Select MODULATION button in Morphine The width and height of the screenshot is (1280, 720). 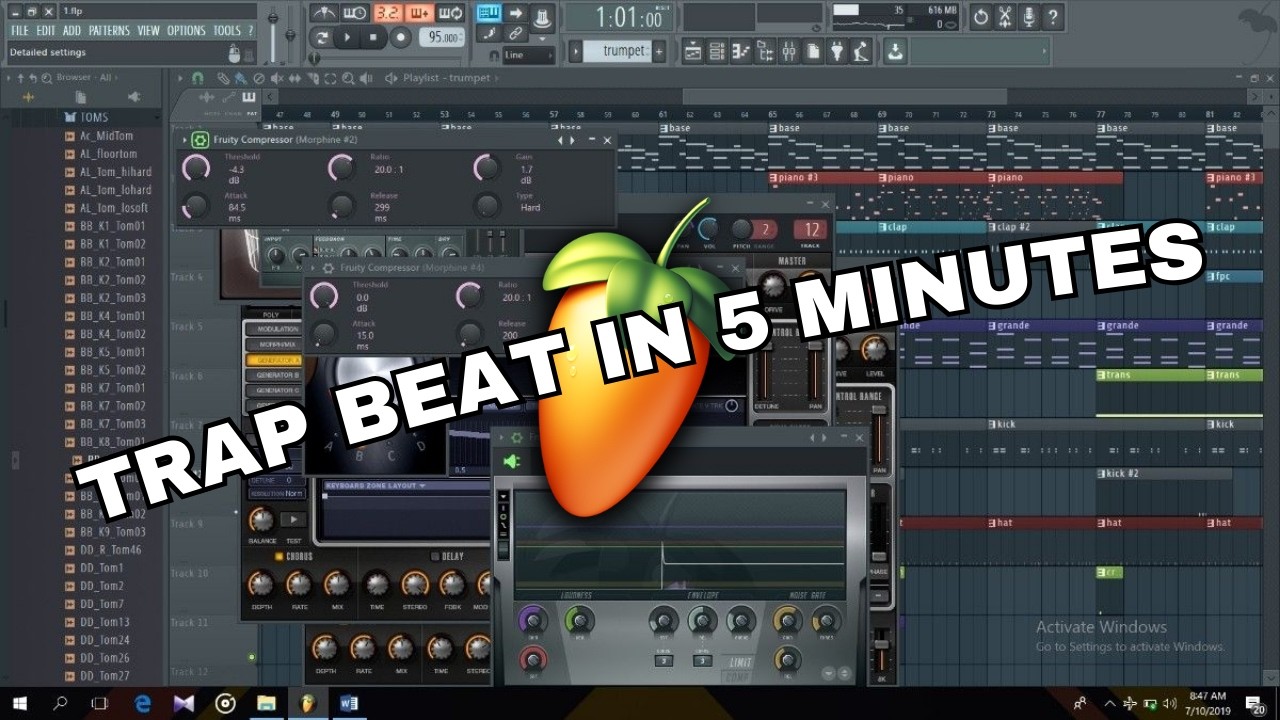(x=273, y=328)
